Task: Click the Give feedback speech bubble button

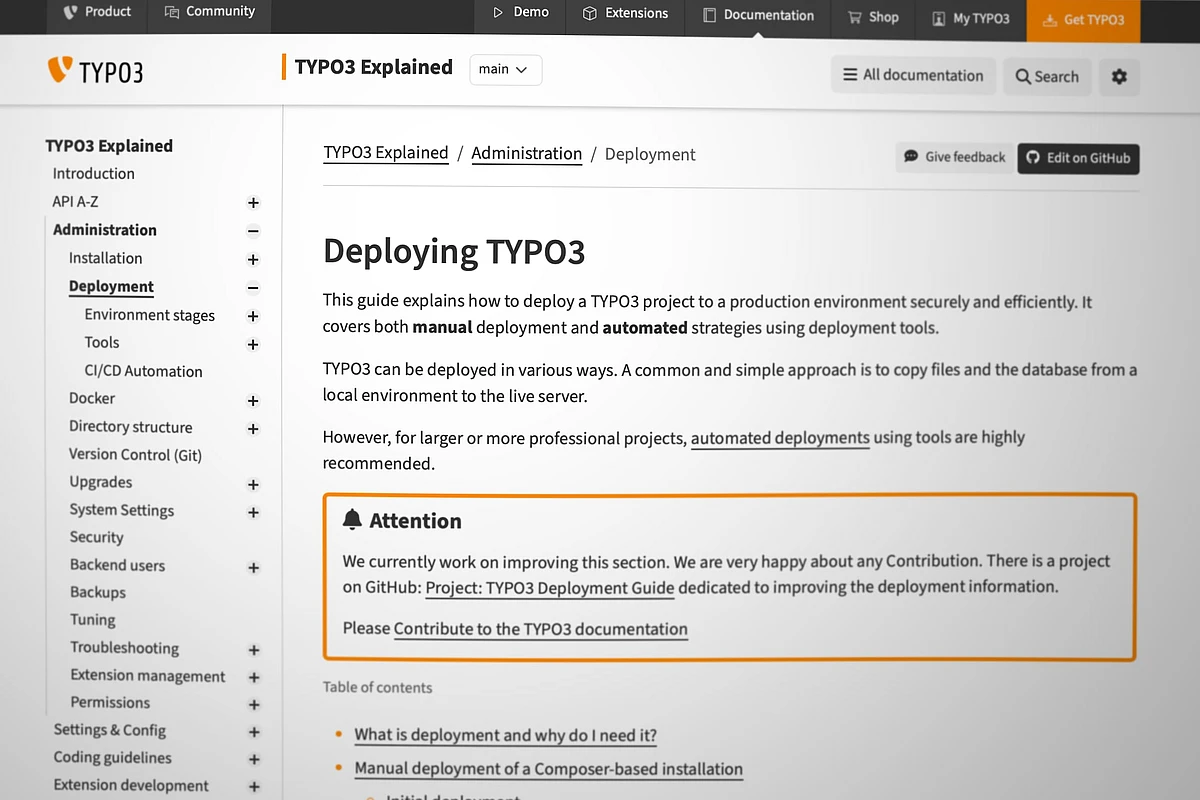Action: click(x=954, y=157)
